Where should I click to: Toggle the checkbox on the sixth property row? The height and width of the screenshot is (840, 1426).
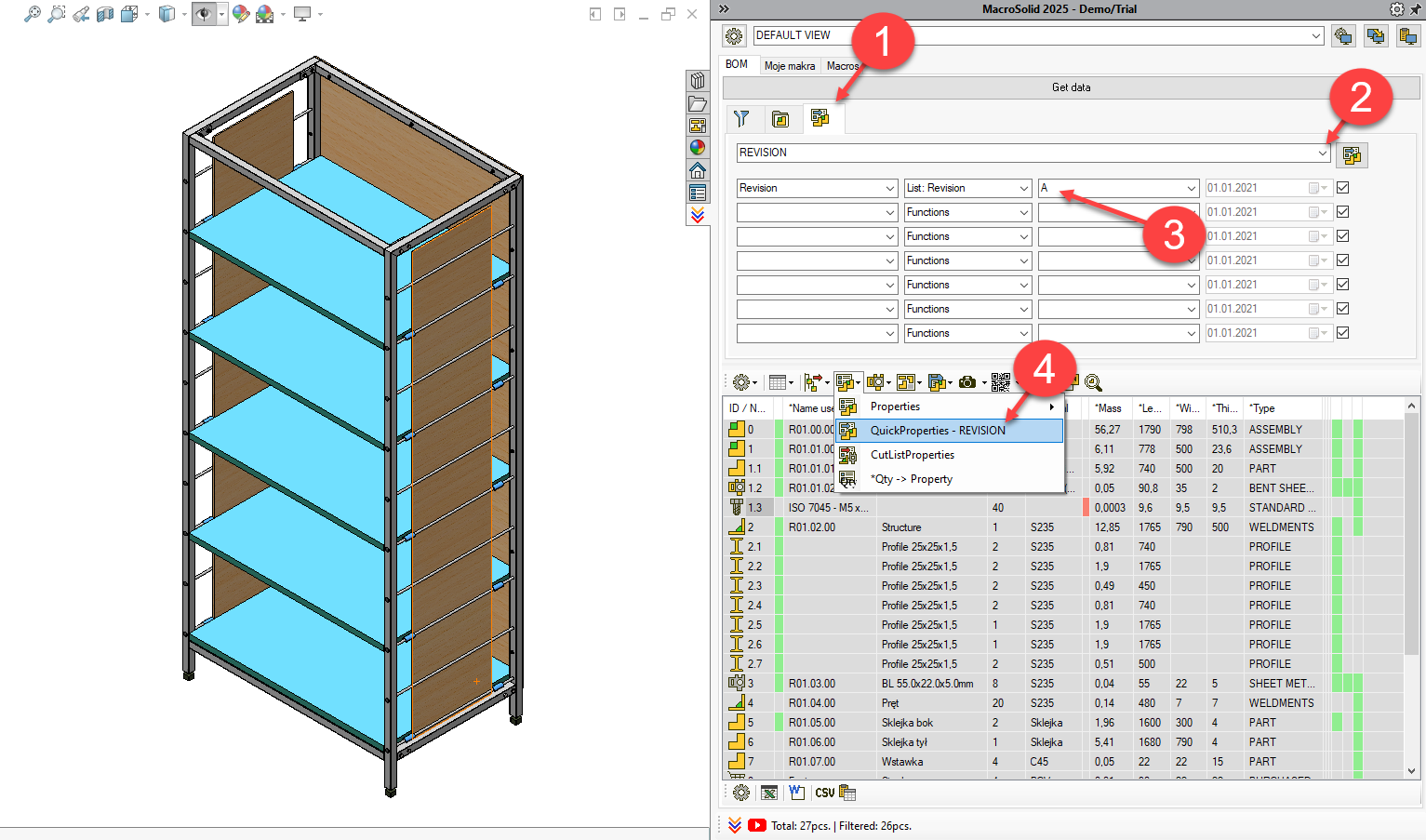pos(1342,309)
